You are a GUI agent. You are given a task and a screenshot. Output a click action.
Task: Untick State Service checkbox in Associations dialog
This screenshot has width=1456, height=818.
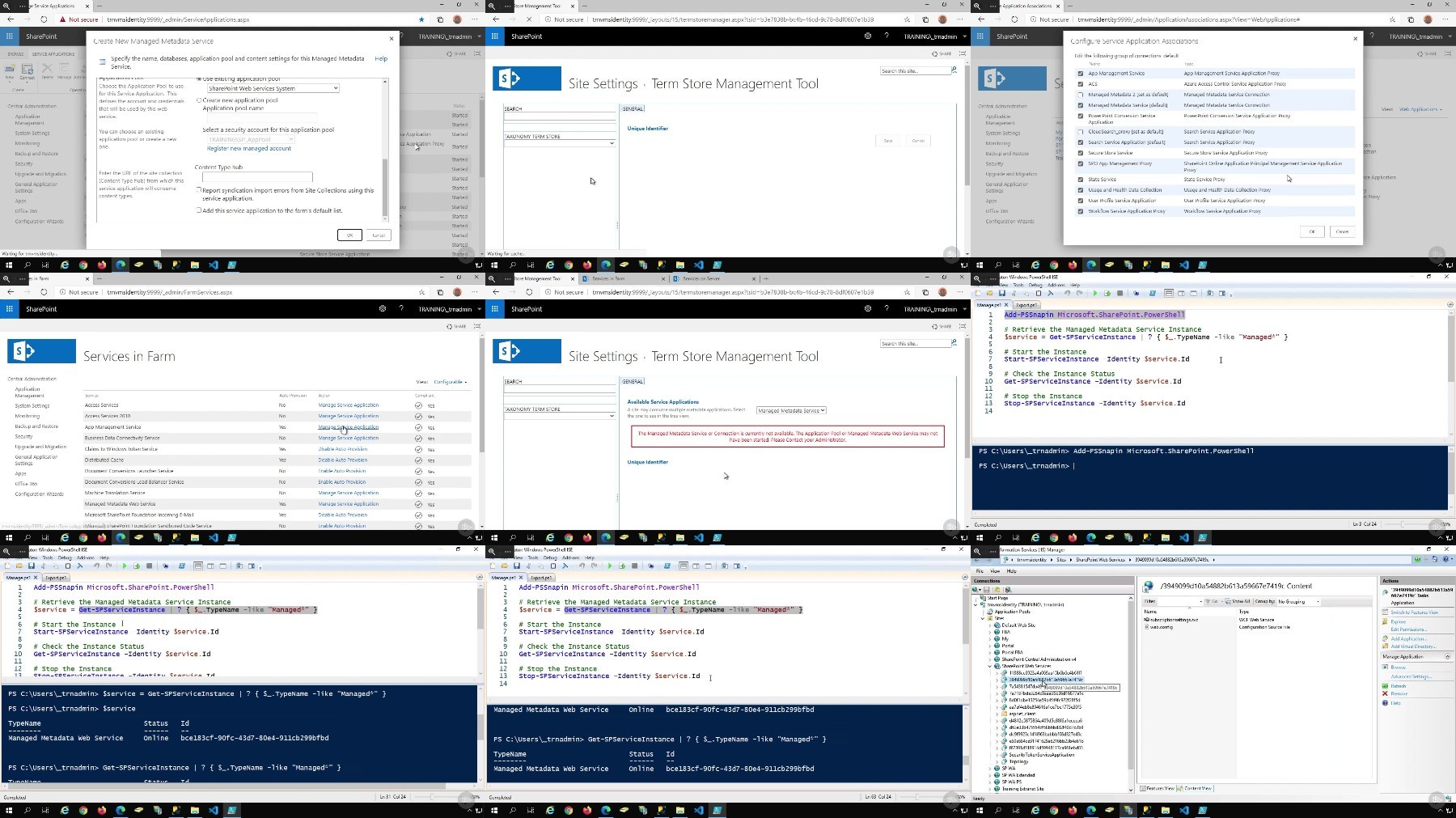tap(1081, 180)
